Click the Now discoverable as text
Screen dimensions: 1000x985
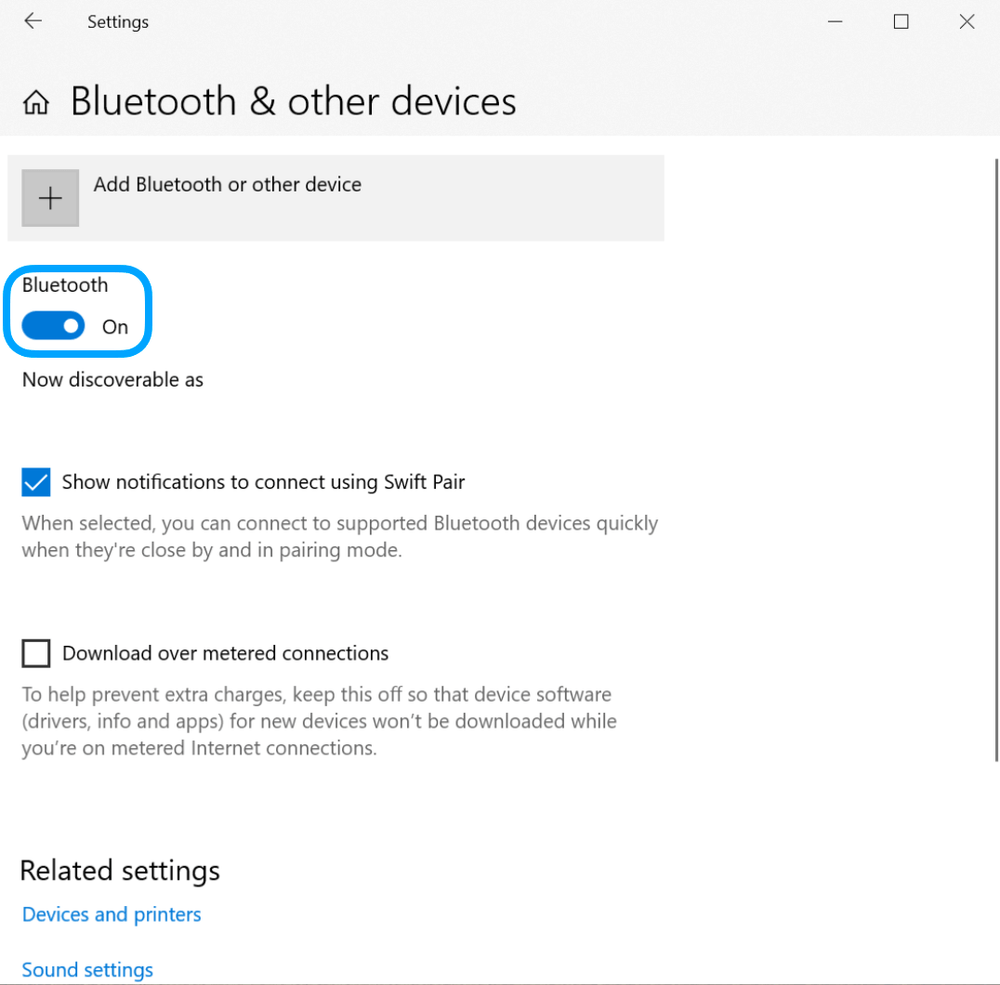click(112, 380)
